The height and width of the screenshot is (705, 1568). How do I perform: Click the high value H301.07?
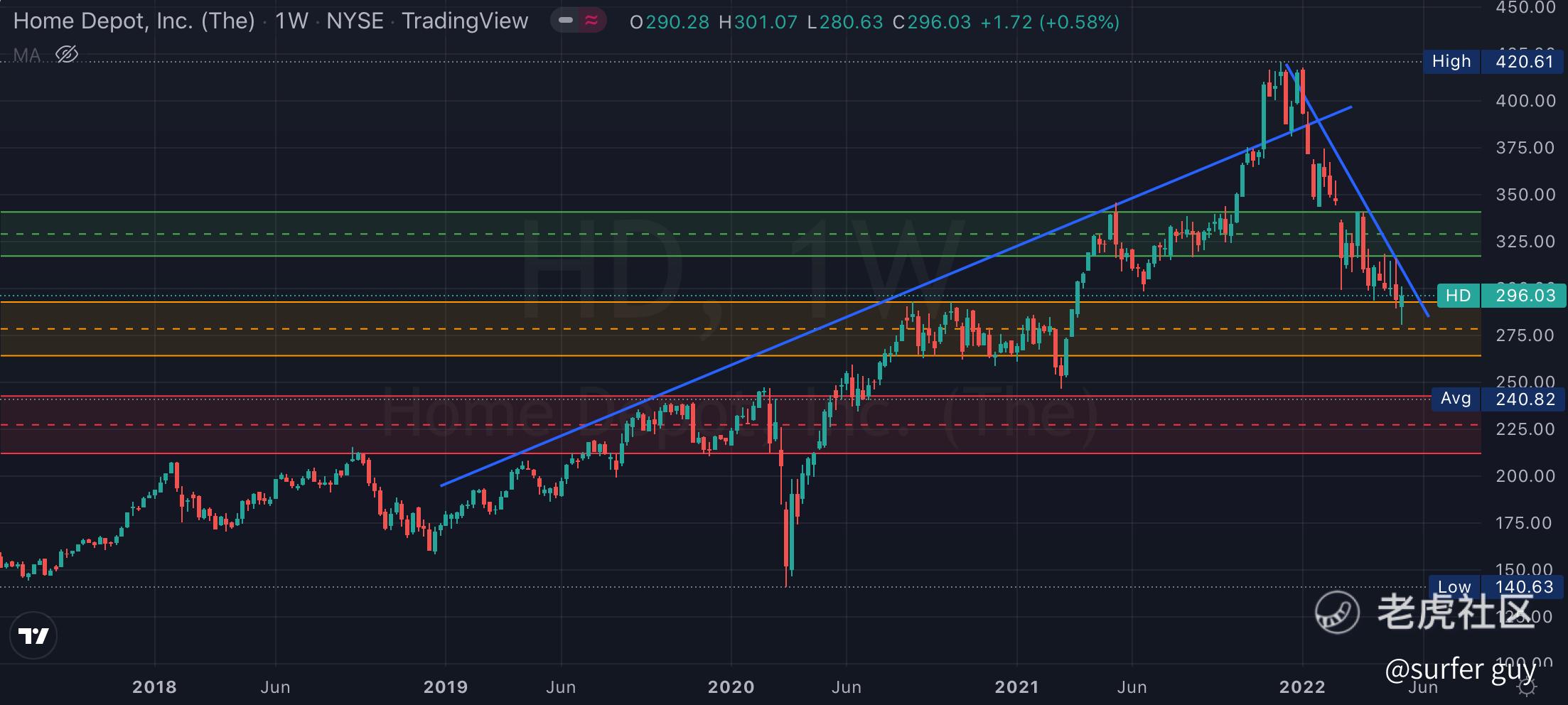coord(758,22)
